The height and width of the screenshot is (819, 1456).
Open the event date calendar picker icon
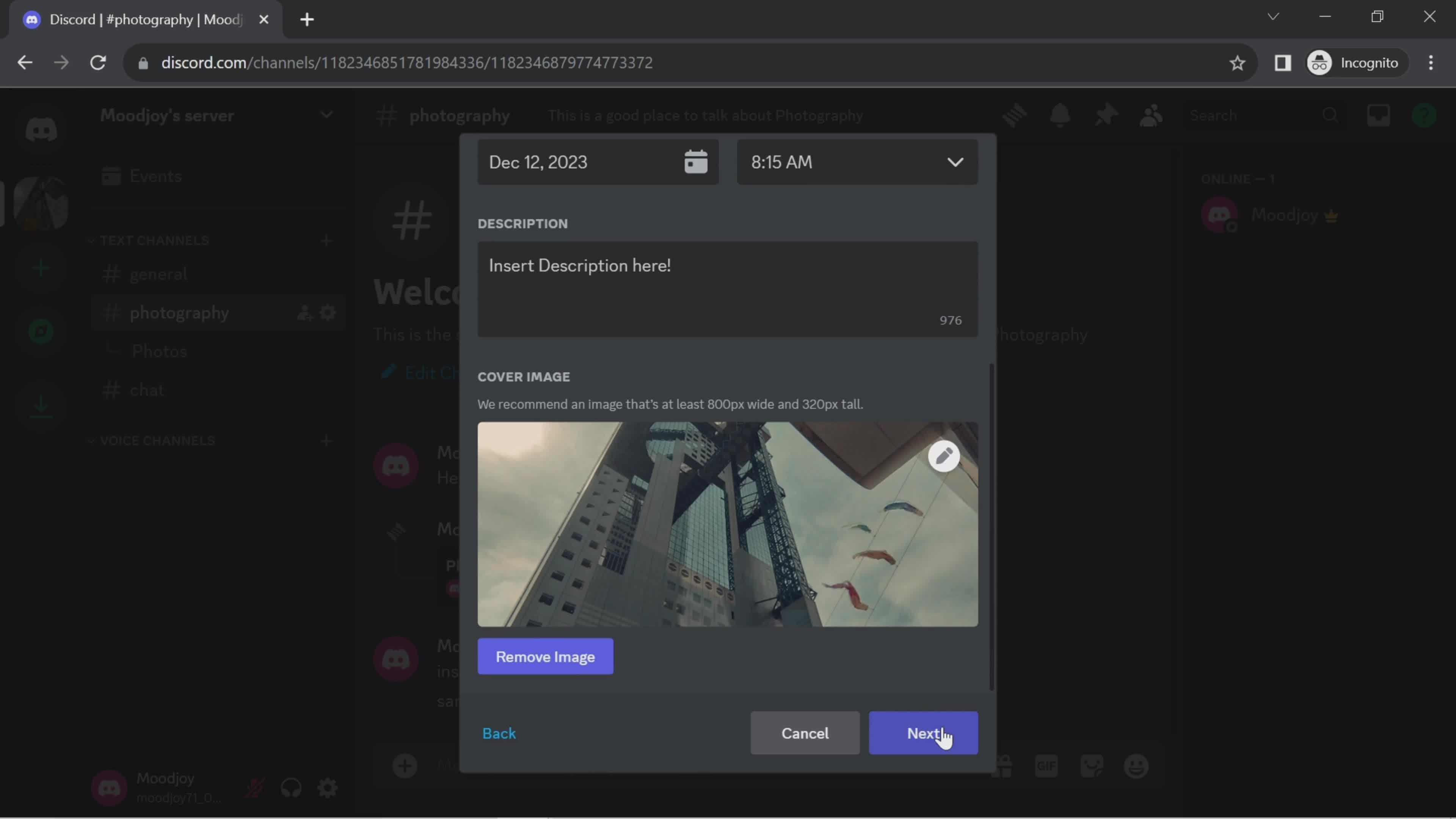[696, 162]
